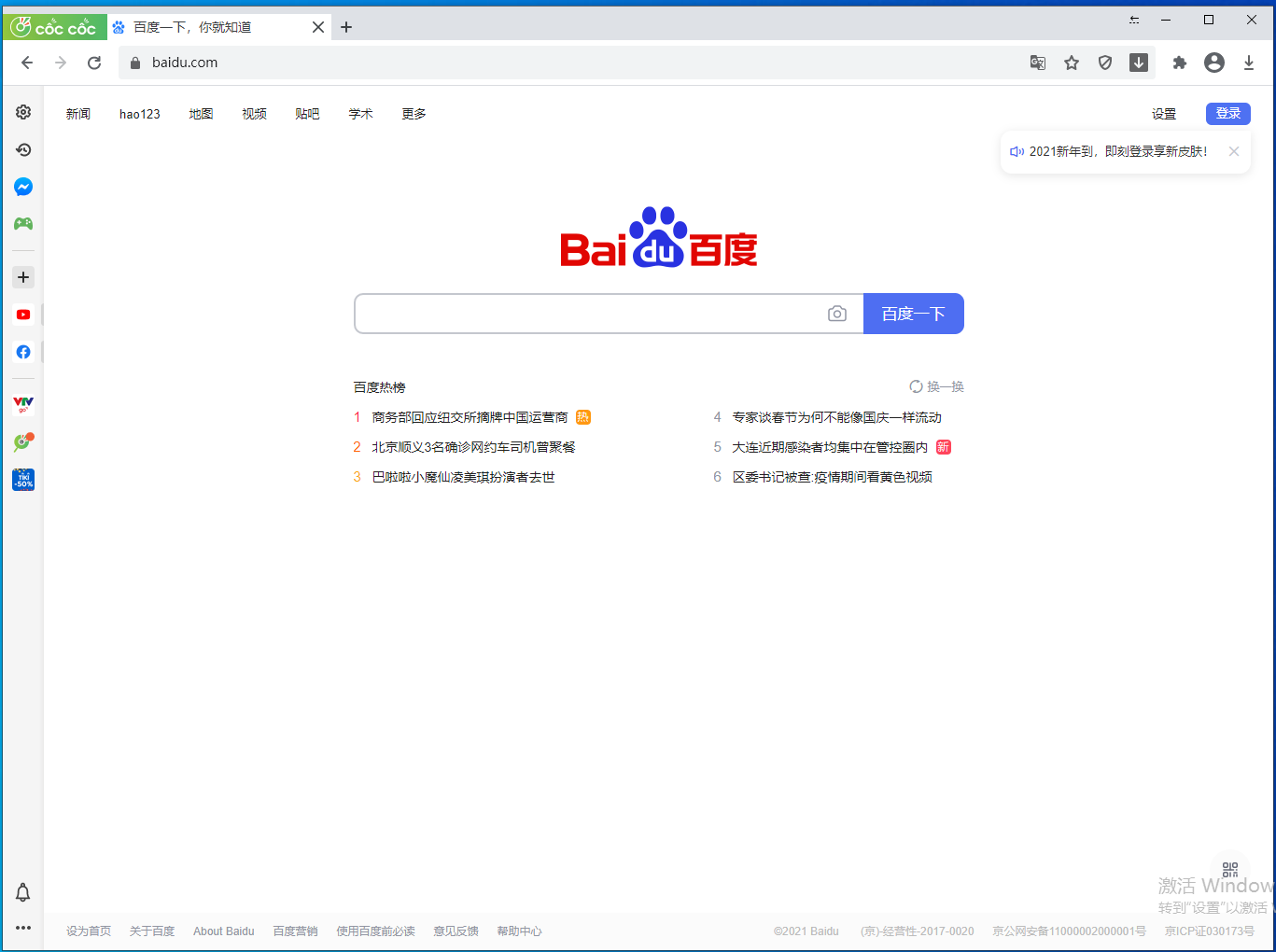Open notifications bell in sidebar
The height and width of the screenshot is (952, 1276).
[23, 892]
